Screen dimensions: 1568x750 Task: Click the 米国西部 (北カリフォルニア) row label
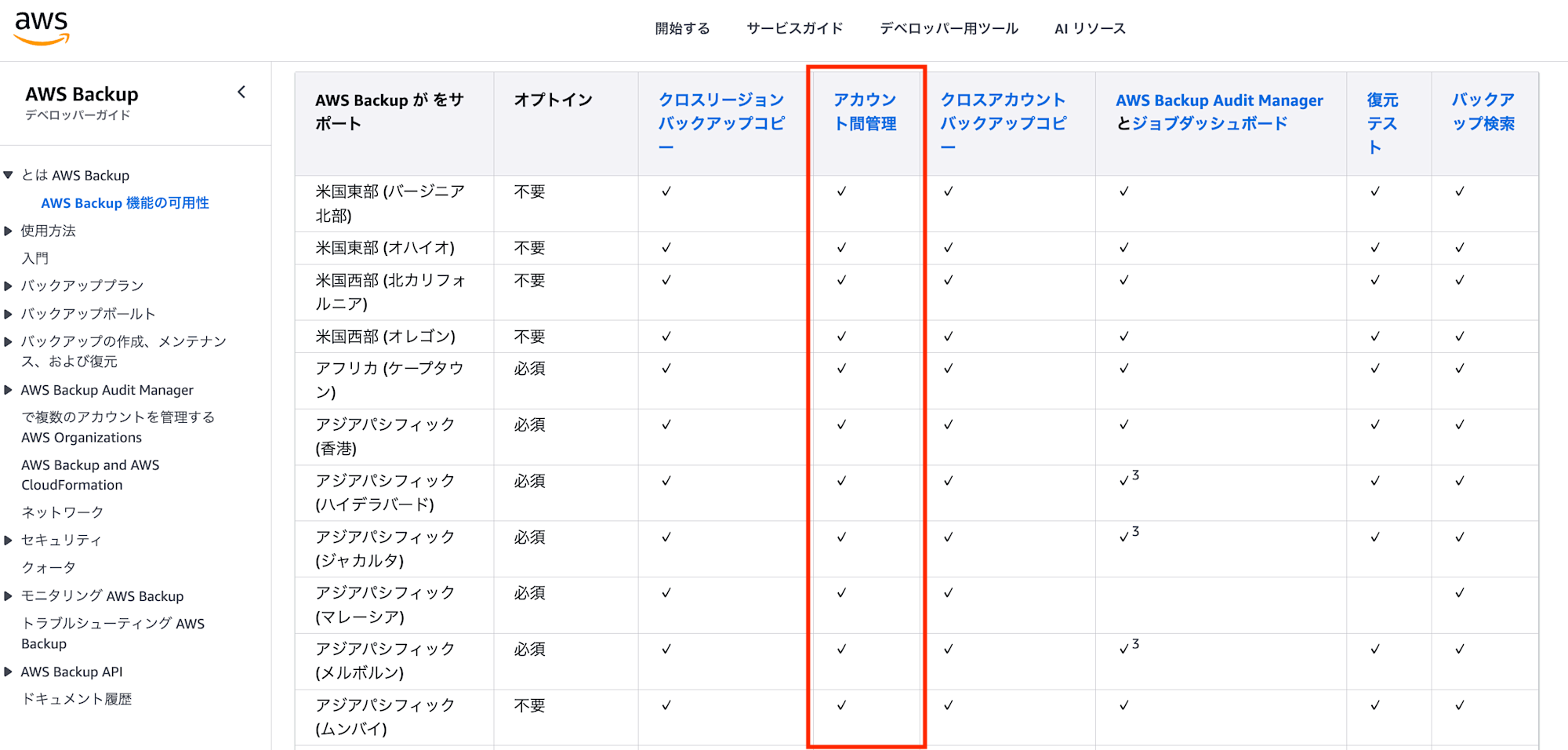click(390, 292)
